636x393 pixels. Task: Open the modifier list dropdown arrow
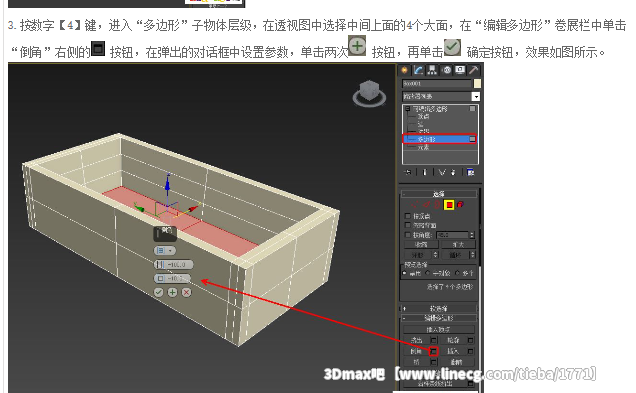[475, 97]
